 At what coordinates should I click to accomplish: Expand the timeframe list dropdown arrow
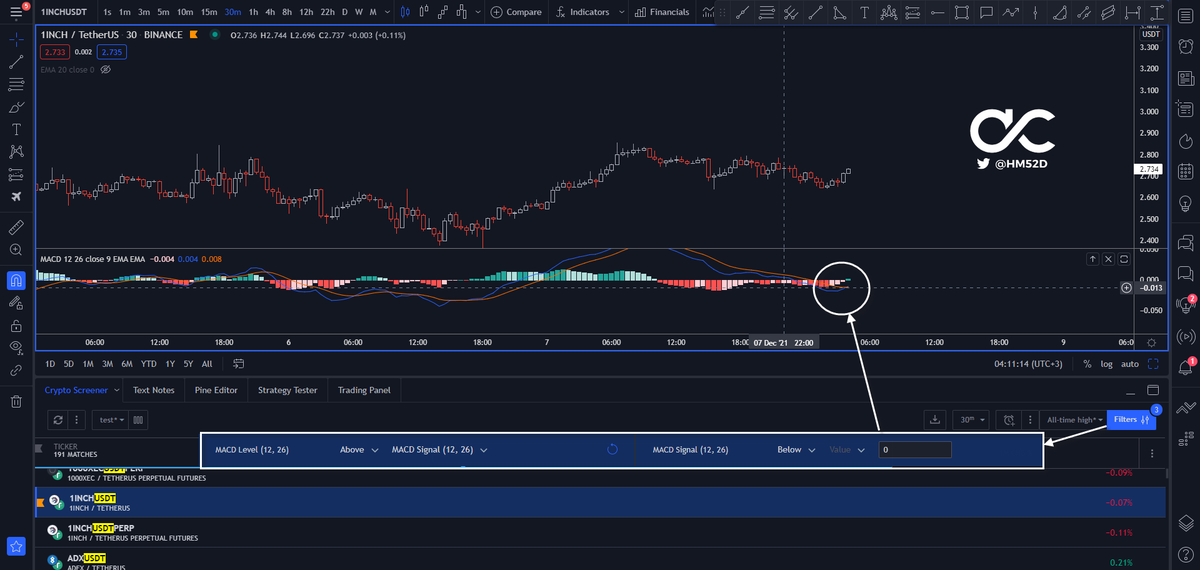[385, 12]
